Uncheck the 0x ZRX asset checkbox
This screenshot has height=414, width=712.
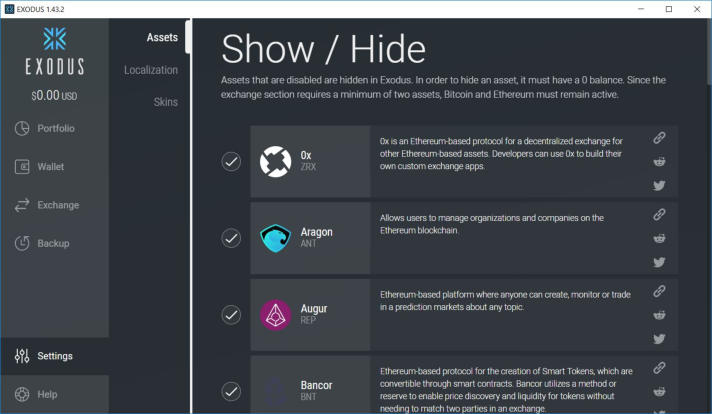click(231, 162)
